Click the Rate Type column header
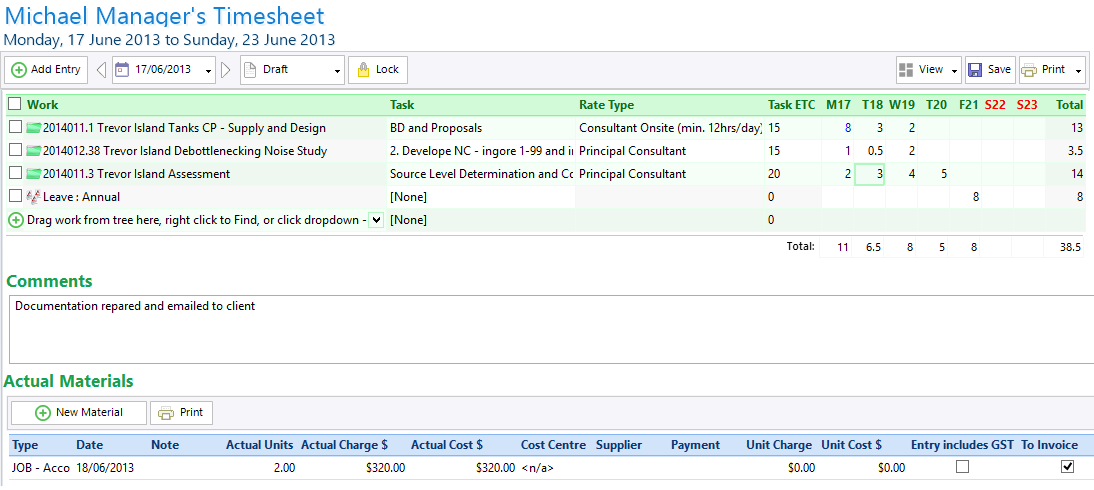The image size is (1094, 490). tap(606, 105)
